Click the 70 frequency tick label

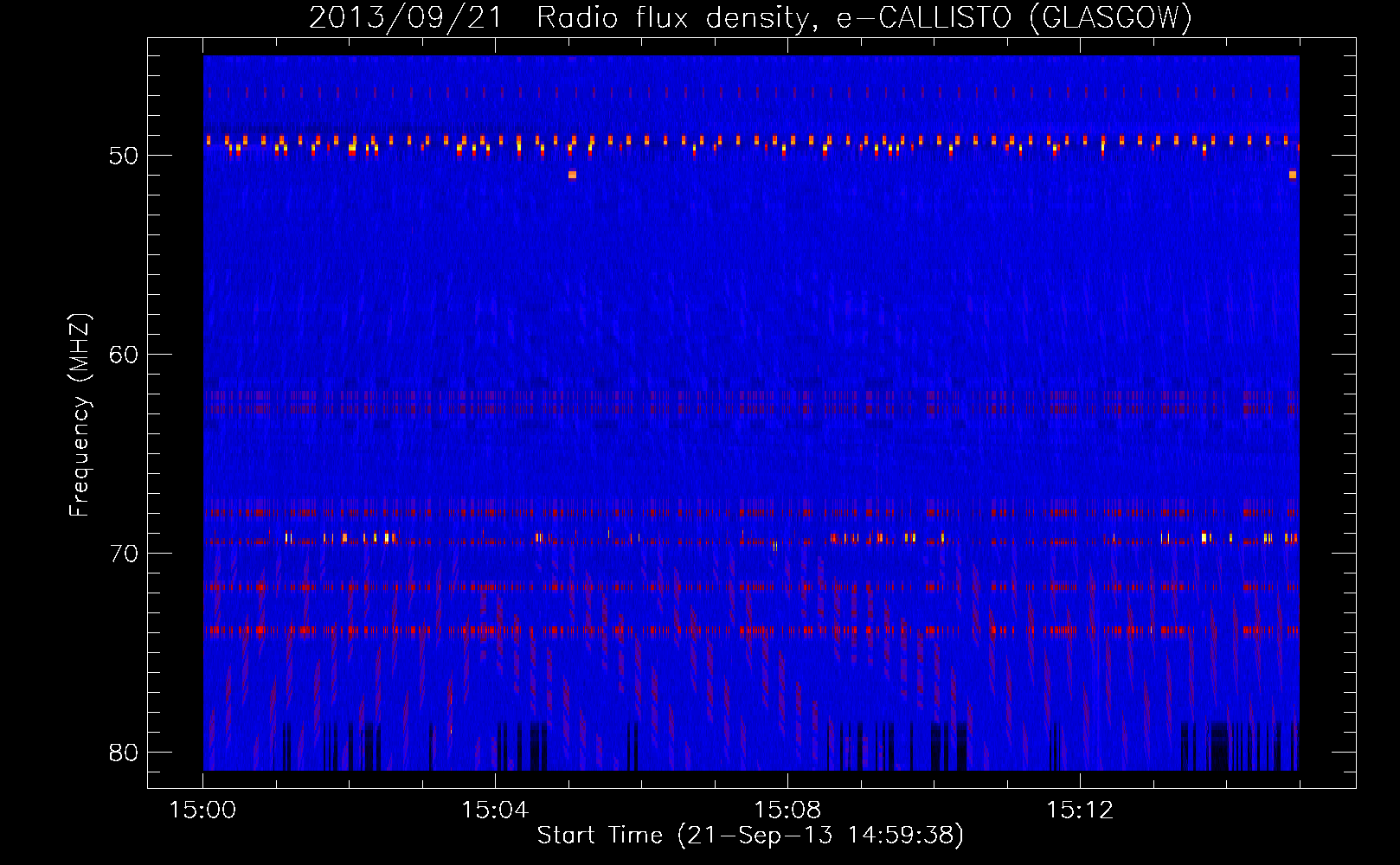pos(124,554)
